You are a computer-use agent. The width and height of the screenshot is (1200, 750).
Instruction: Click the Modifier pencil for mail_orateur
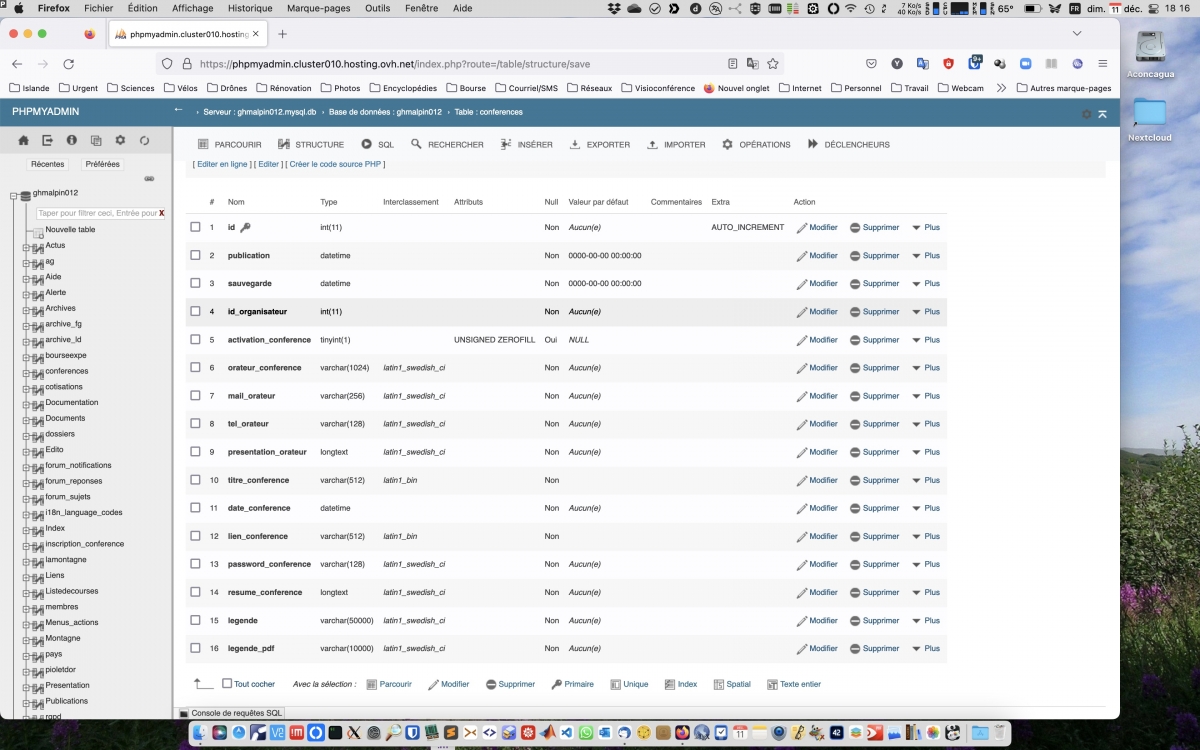pos(801,396)
